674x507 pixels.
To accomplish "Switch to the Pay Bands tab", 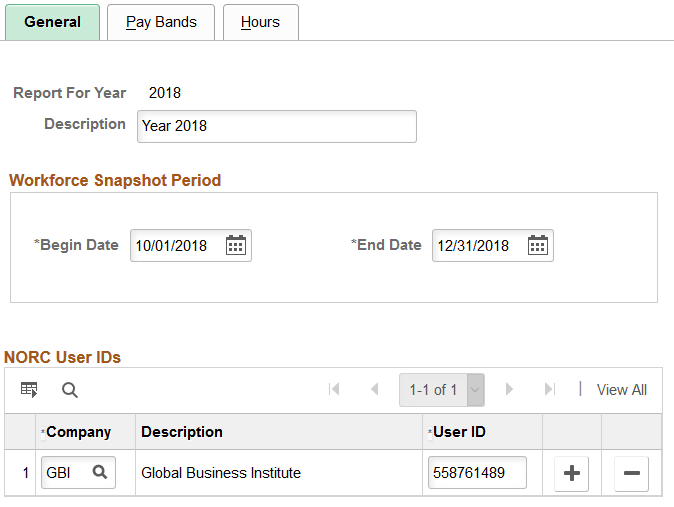I will click(161, 22).
